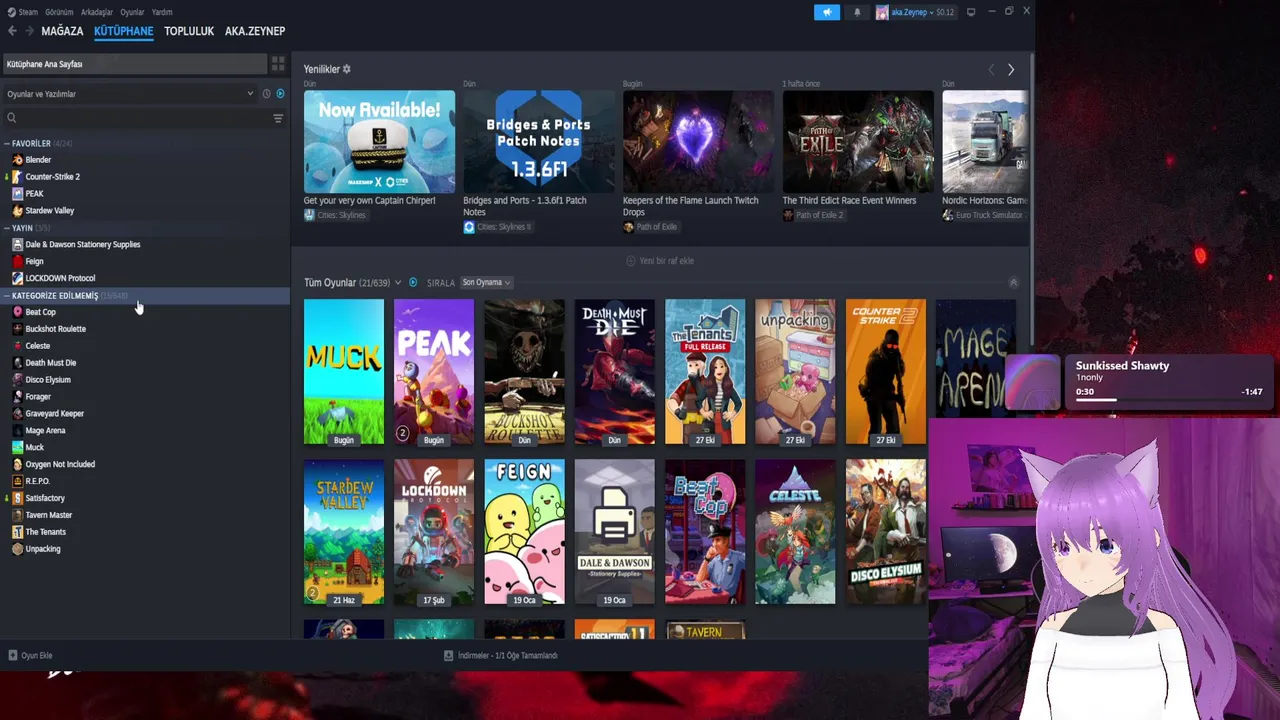The image size is (1280, 720).
Task: Click the Blender icon in Favoriler
Action: [x=17, y=160]
